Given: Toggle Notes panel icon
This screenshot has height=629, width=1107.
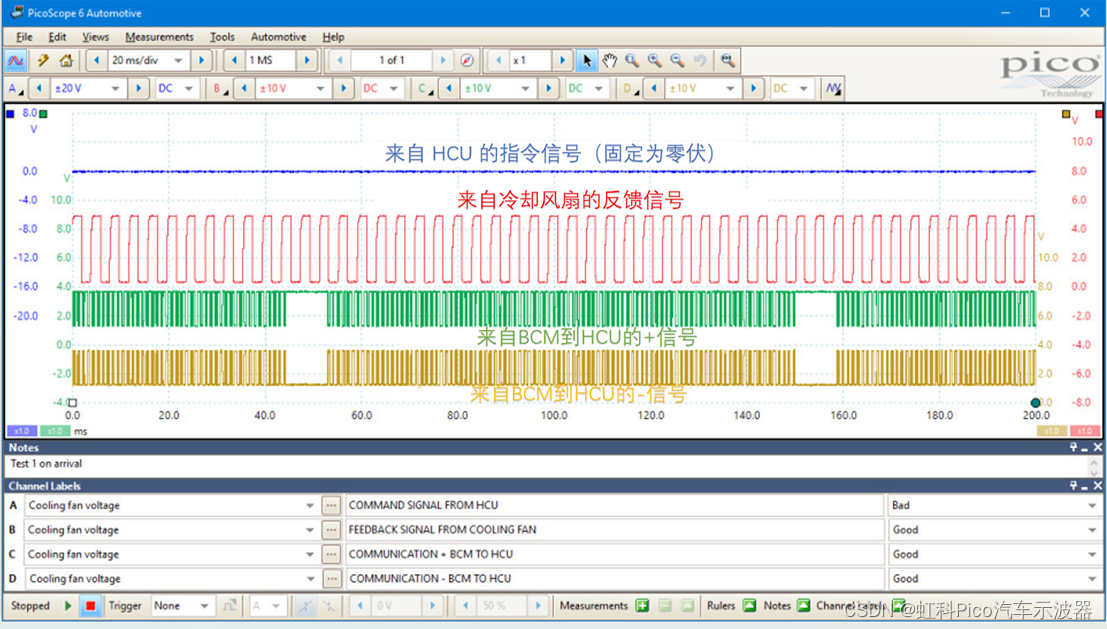Looking at the screenshot, I should pyautogui.click(x=803, y=606).
